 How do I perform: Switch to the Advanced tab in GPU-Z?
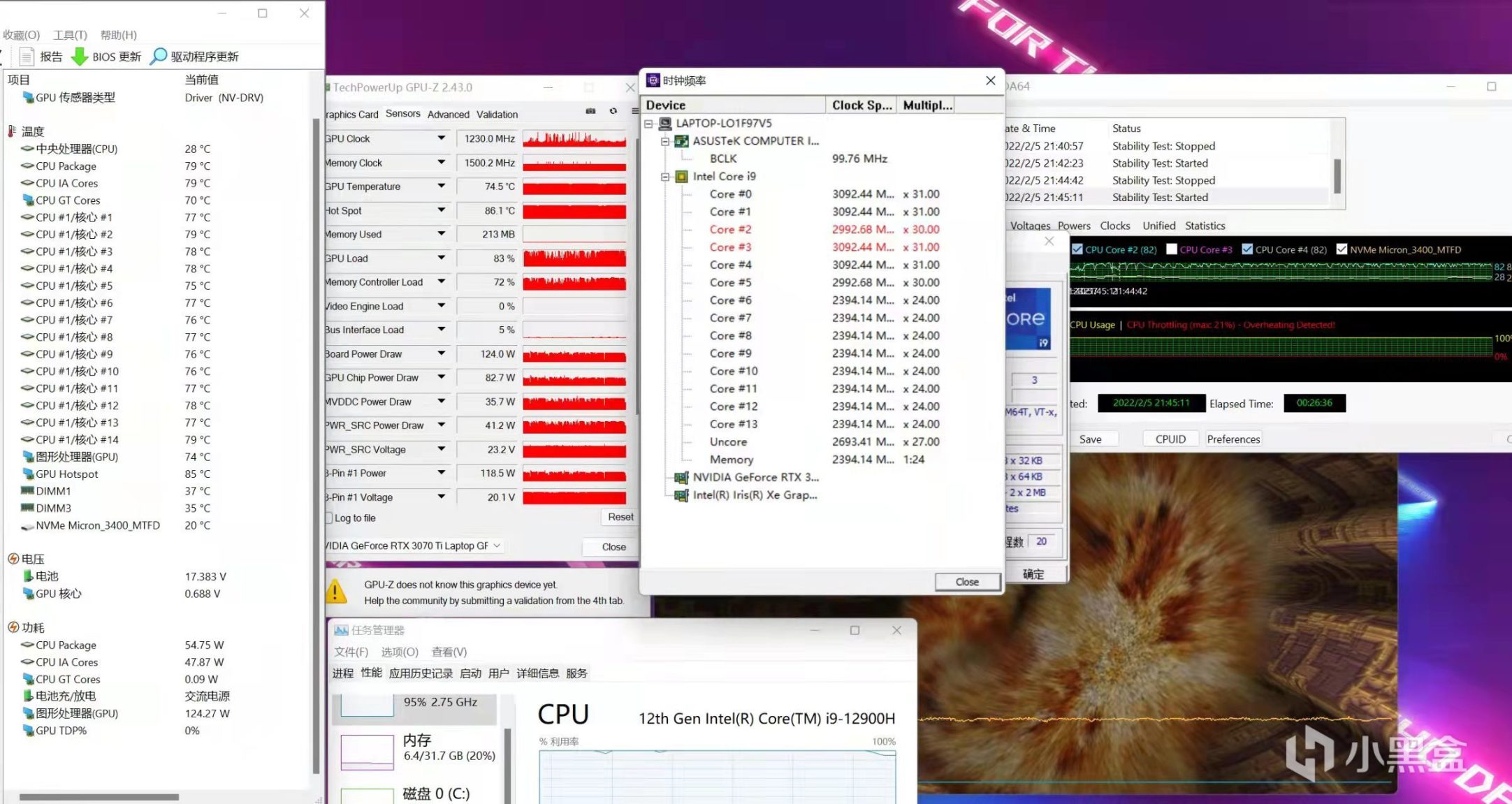click(x=448, y=115)
